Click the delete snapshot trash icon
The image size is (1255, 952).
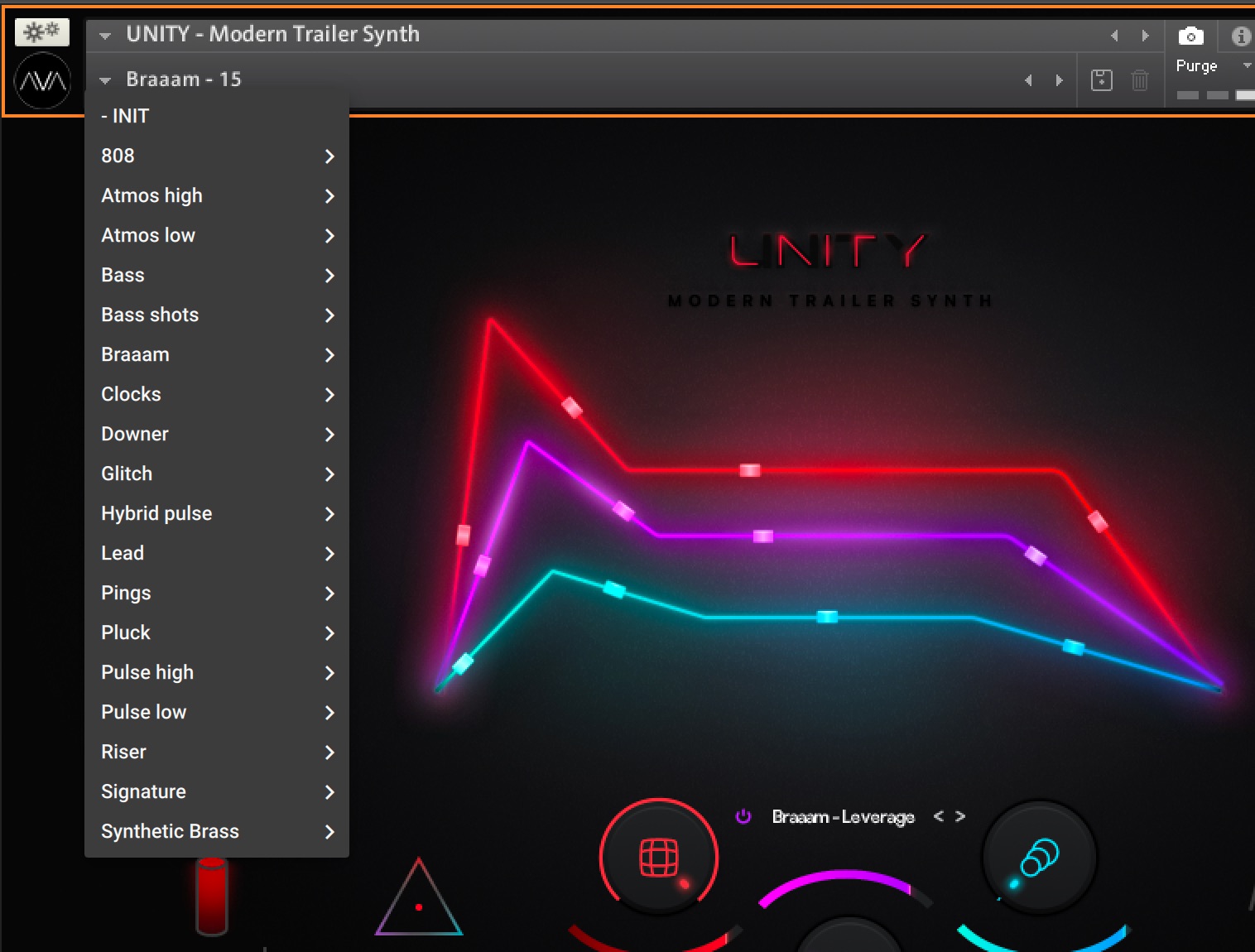click(x=1140, y=79)
